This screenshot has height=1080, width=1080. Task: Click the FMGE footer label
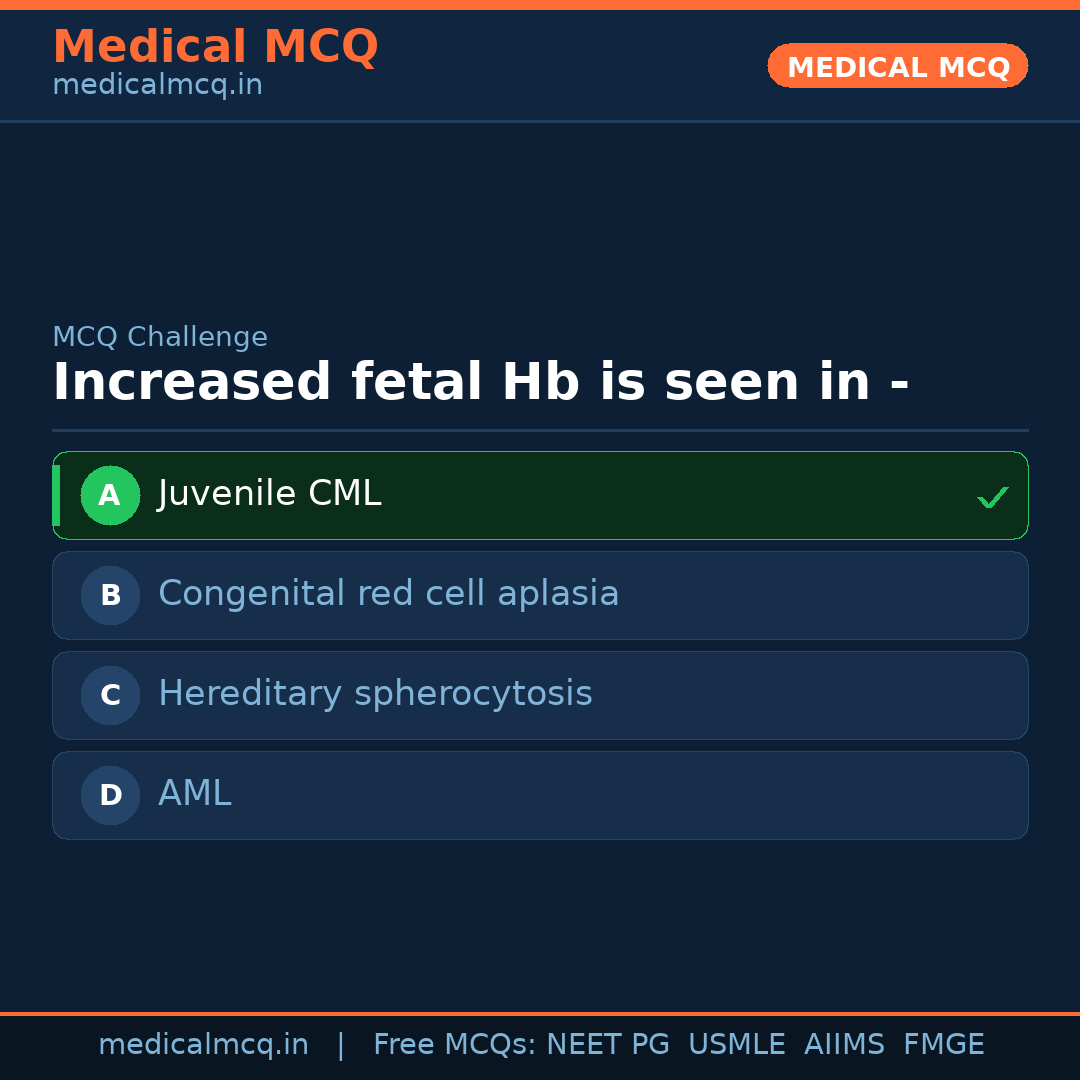point(944,1045)
